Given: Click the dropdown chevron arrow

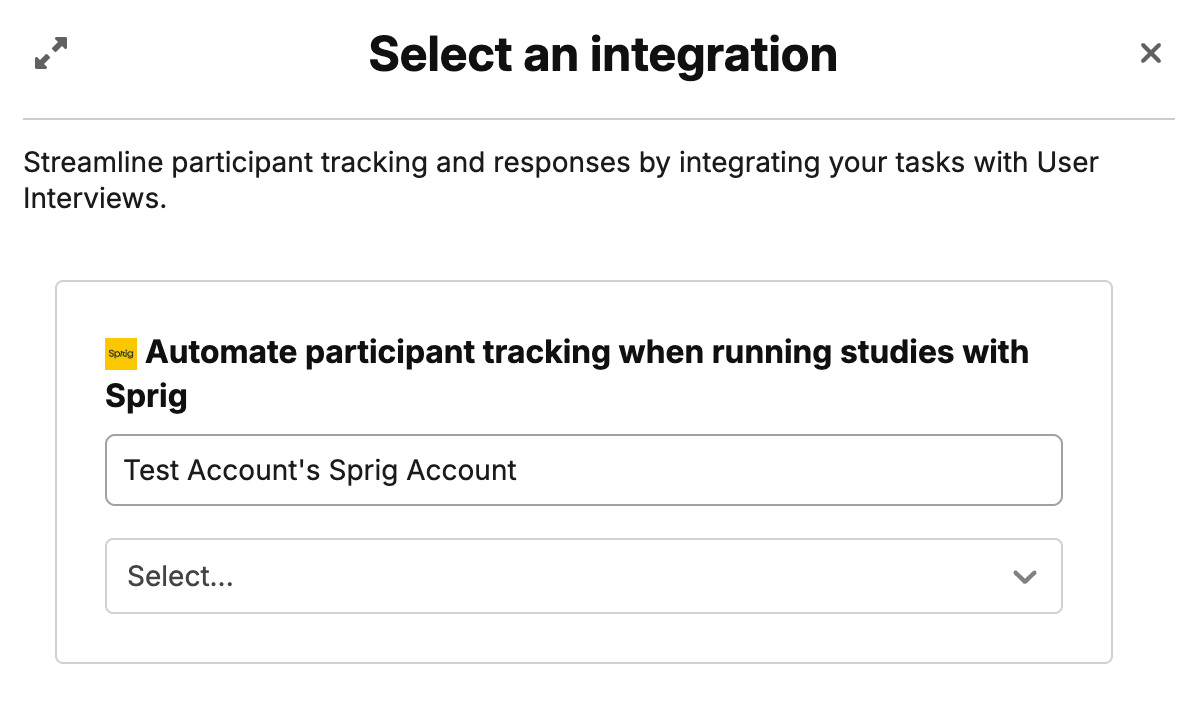Looking at the screenshot, I should (1024, 577).
